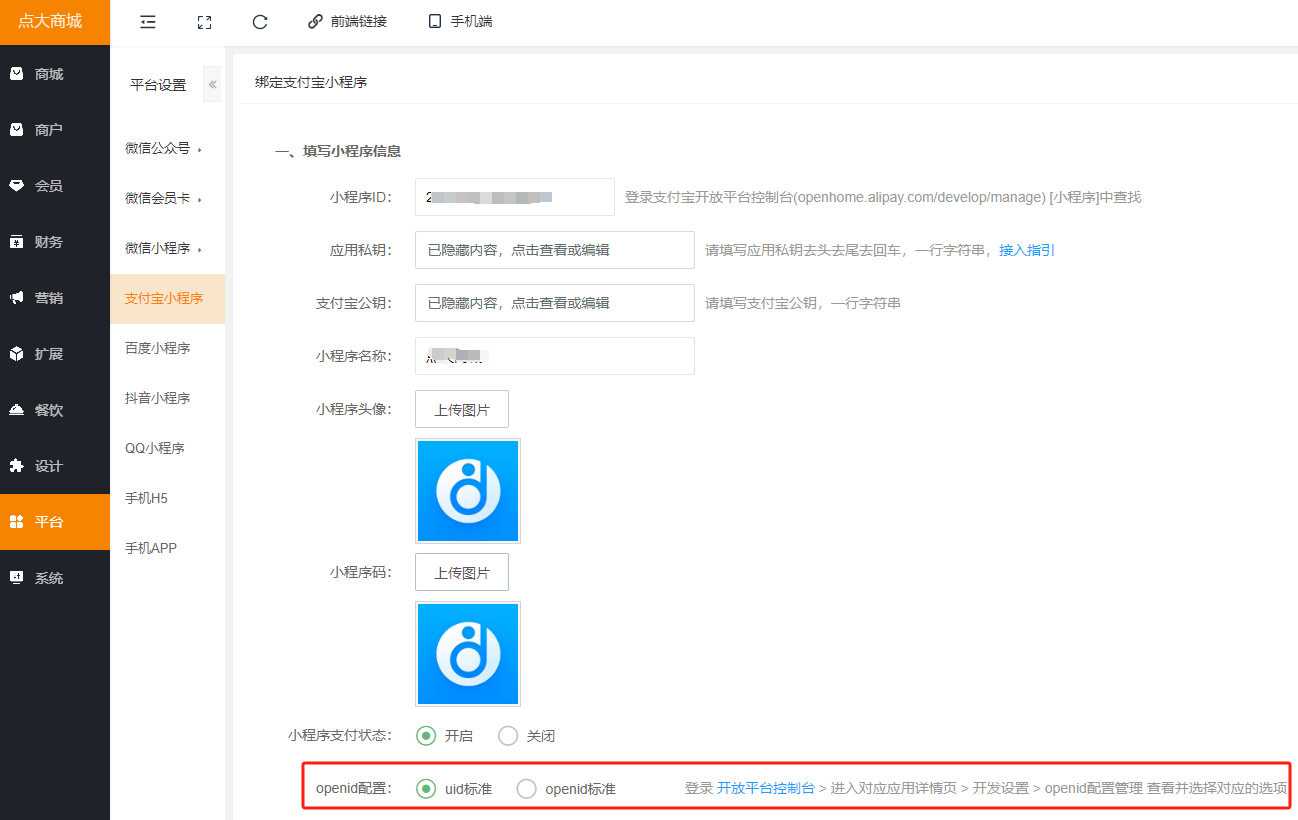The image size is (1298, 820).
Task: Select the uid标准 radio option
Action: (426, 788)
